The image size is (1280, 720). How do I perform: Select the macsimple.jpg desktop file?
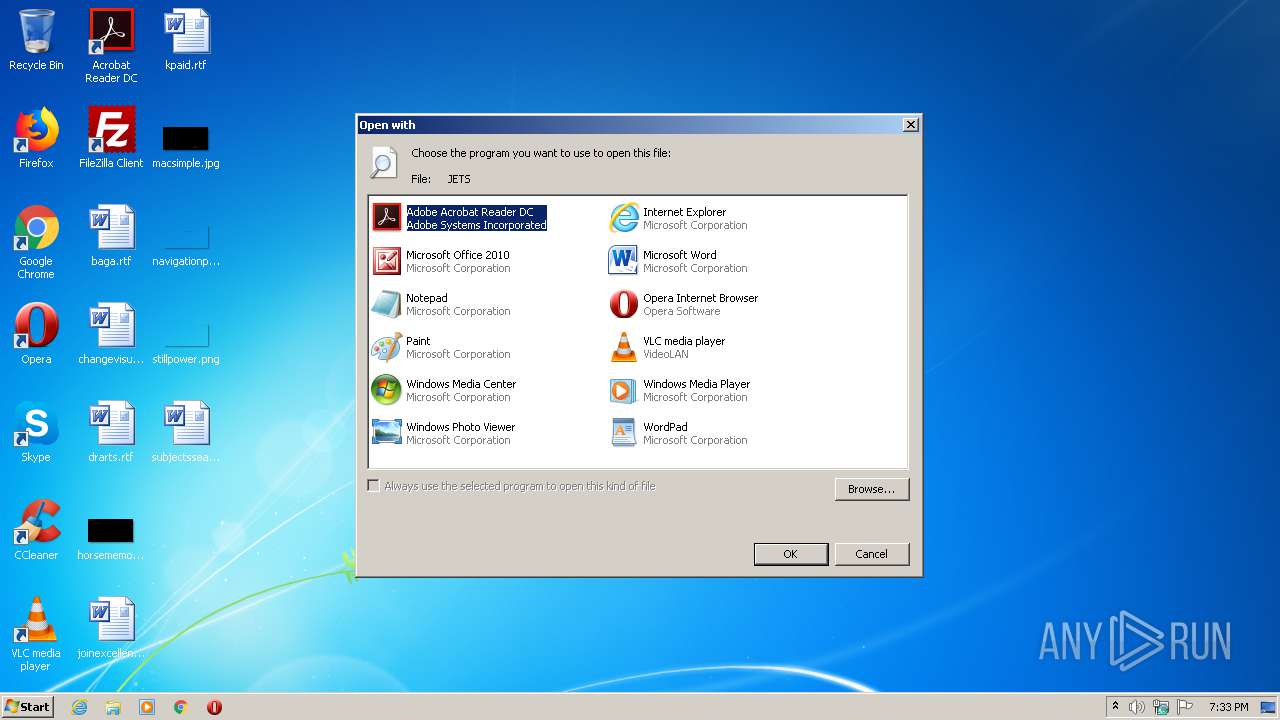coord(186,145)
